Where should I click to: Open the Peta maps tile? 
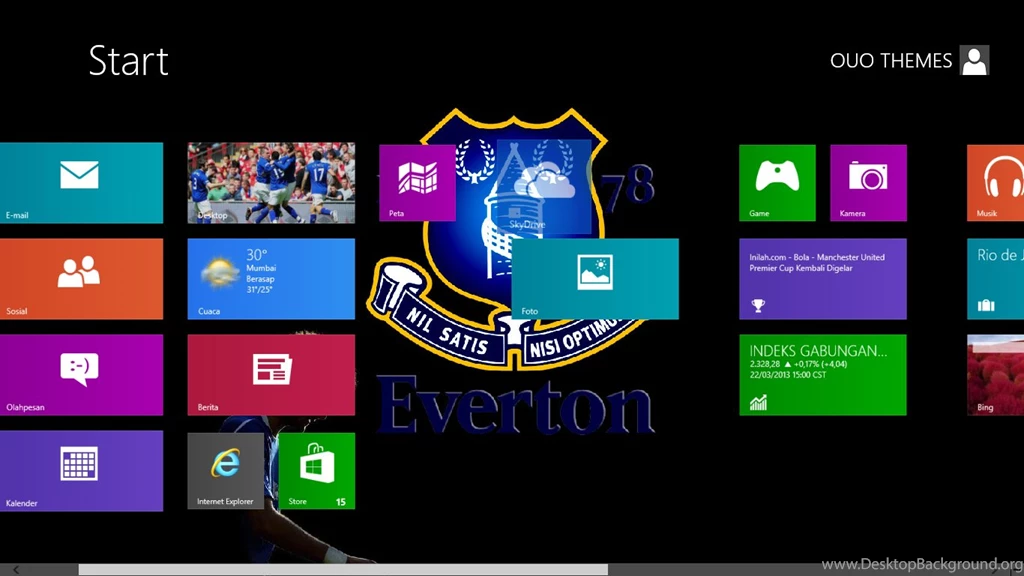point(417,183)
